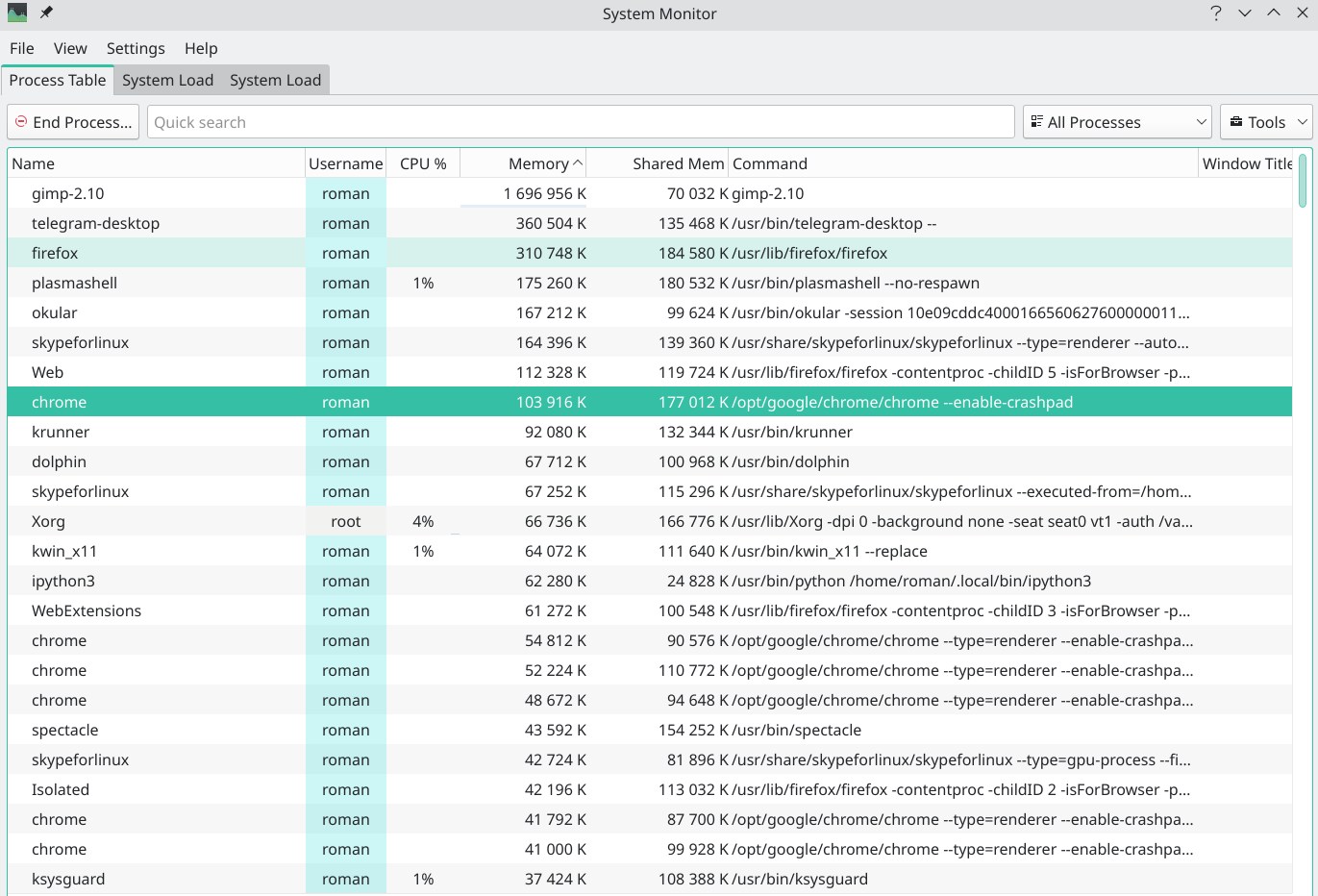This screenshot has width=1318, height=896.
Task: Click the title bar help question mark
Action: (1216, 13)
